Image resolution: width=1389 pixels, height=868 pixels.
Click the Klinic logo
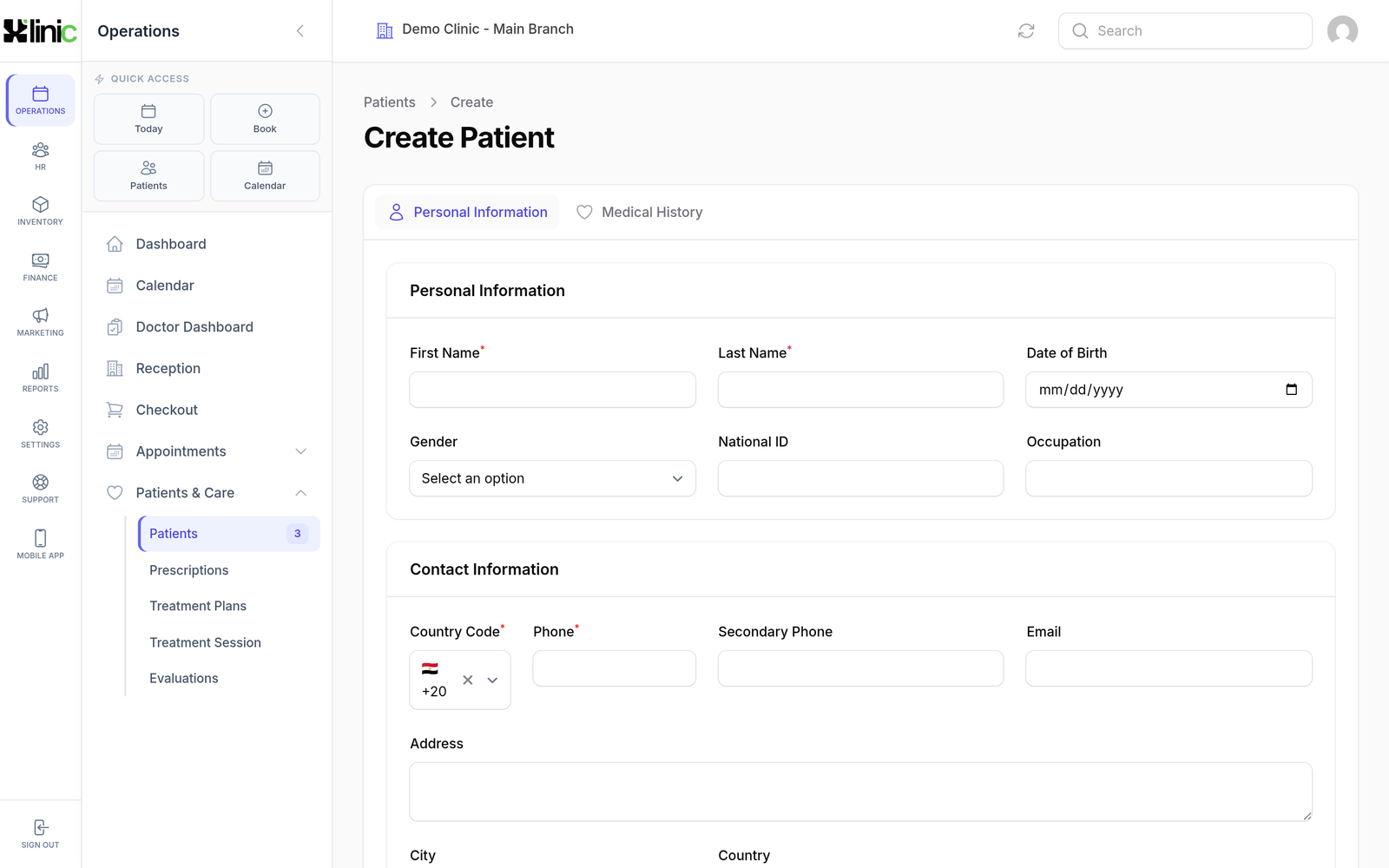point(40,31)
